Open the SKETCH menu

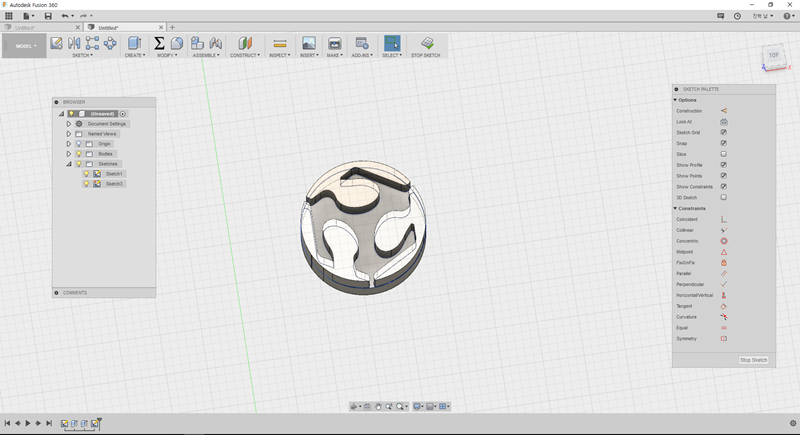[x=82, y=55]
